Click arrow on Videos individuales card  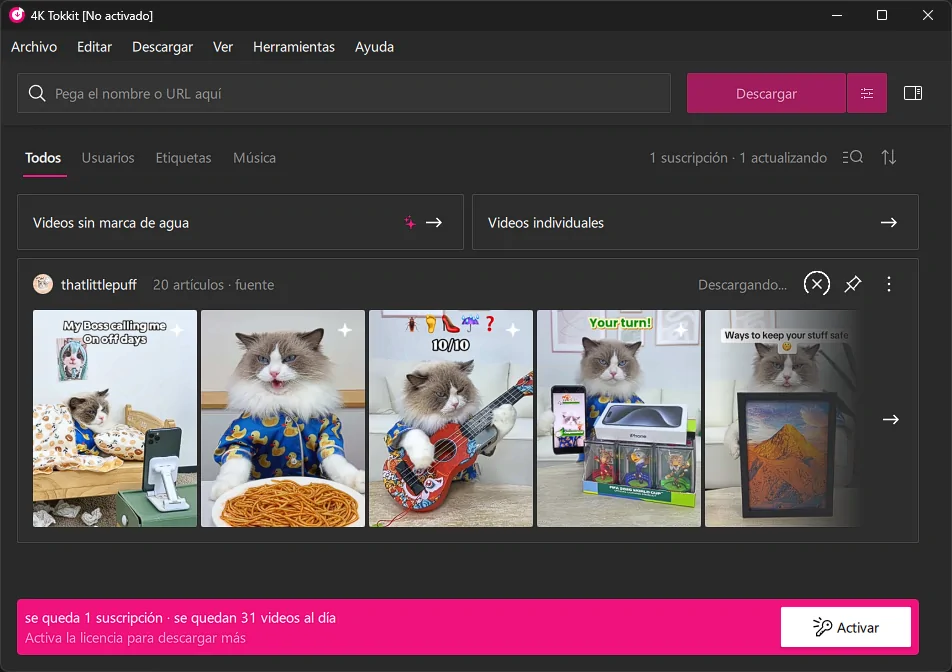click(889, 223)
